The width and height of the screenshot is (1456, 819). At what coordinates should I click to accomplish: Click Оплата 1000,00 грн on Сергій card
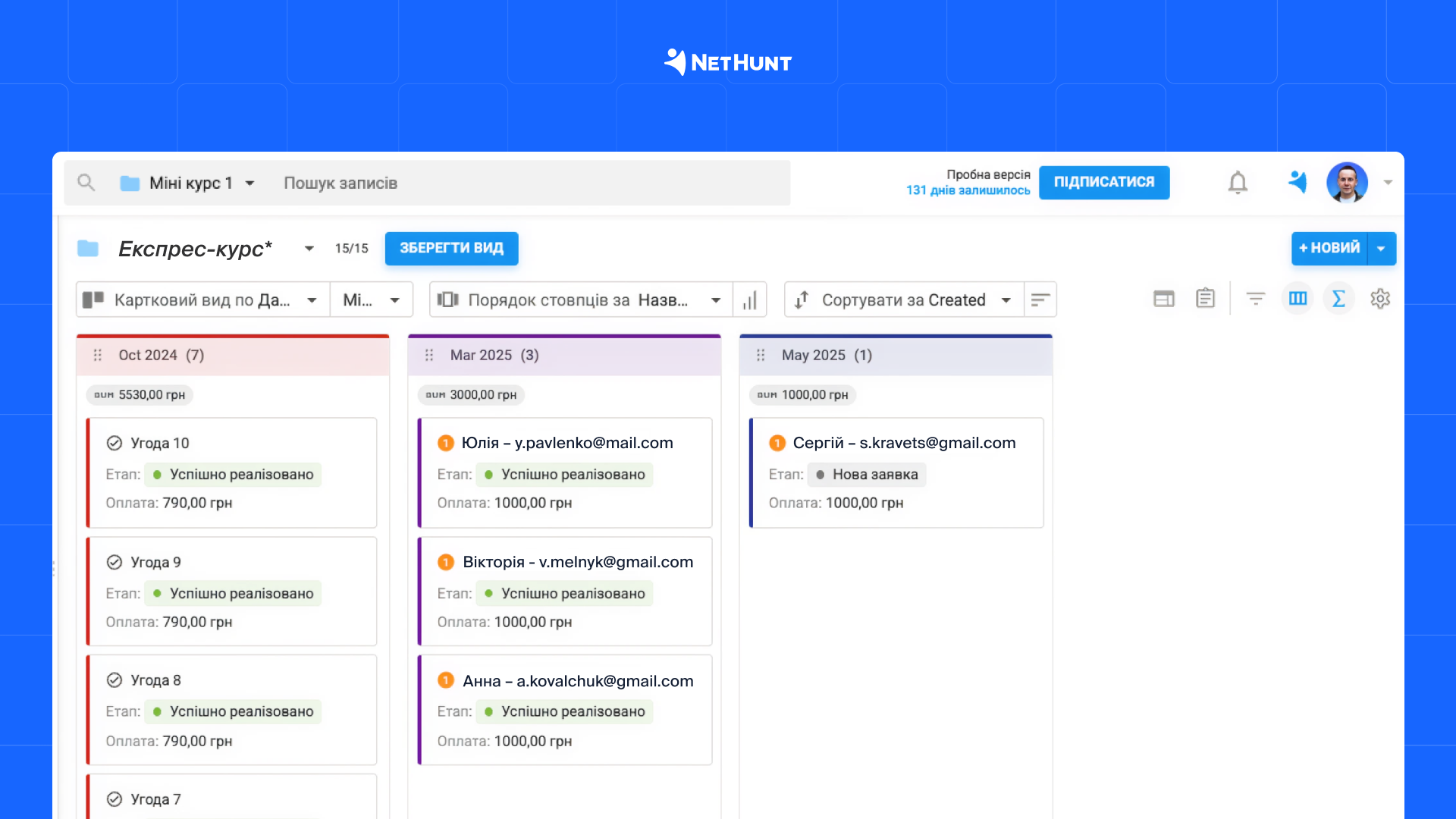(x=836, y=503)
